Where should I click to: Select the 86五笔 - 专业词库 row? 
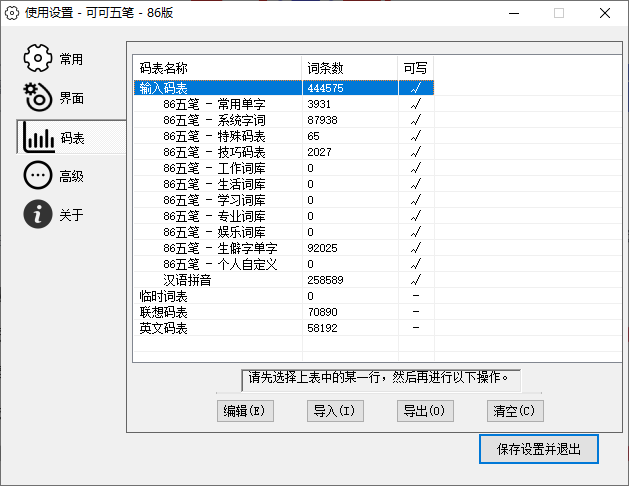click(284, 216)
